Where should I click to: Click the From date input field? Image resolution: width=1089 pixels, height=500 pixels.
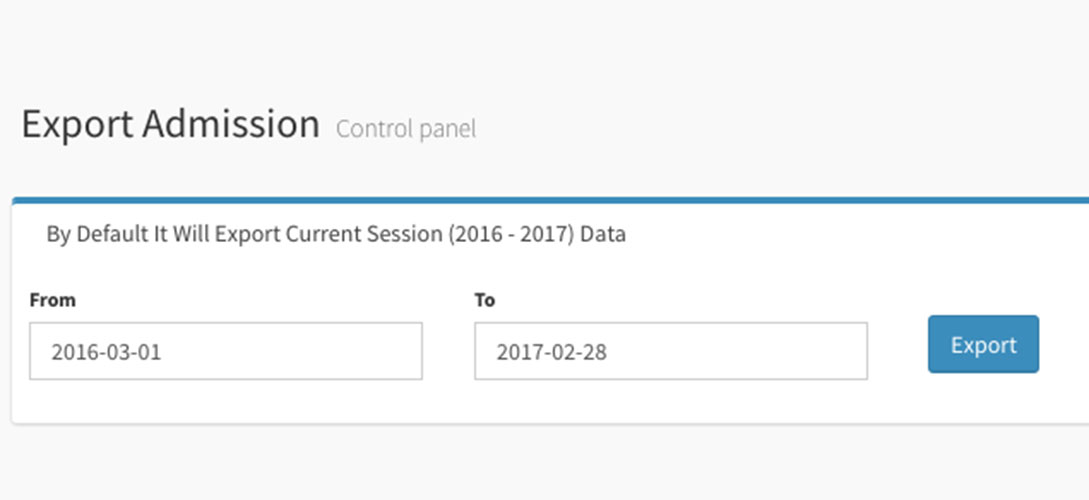225,351
